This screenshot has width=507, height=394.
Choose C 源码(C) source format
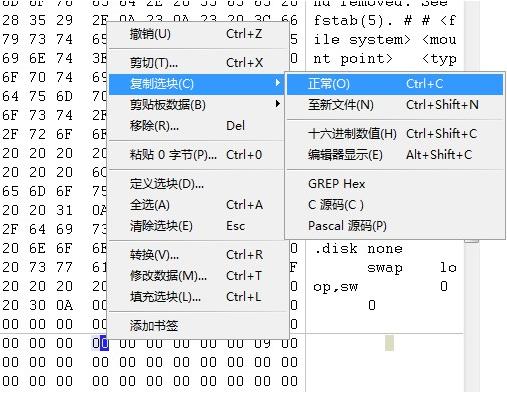(x=395, y=205)
